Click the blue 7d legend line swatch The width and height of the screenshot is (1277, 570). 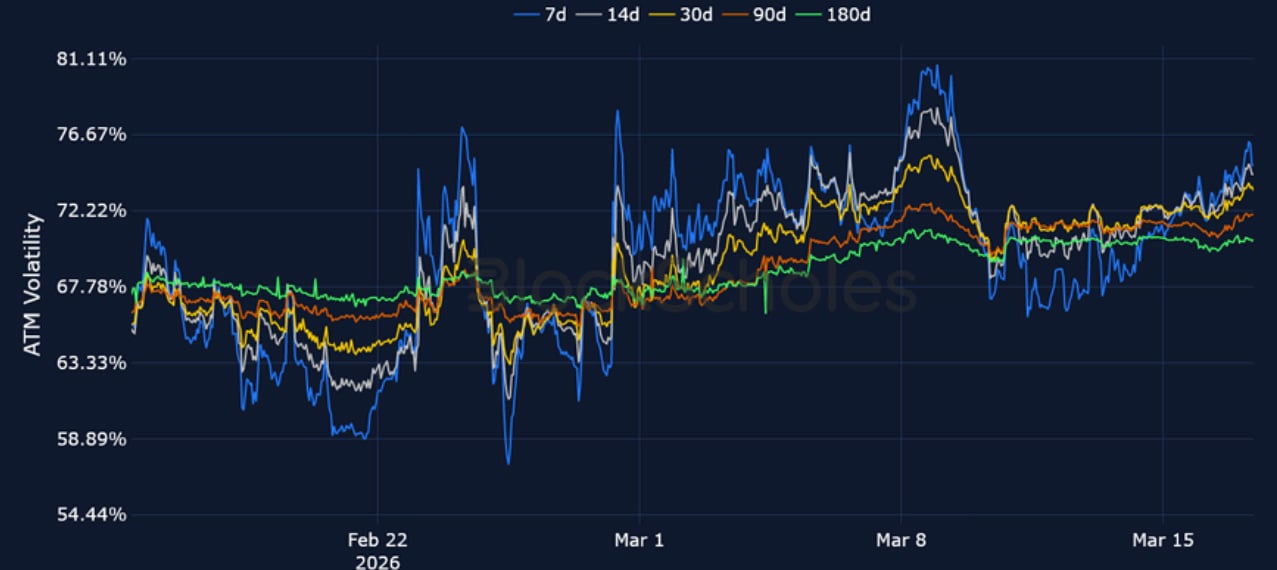pos(526,15)
